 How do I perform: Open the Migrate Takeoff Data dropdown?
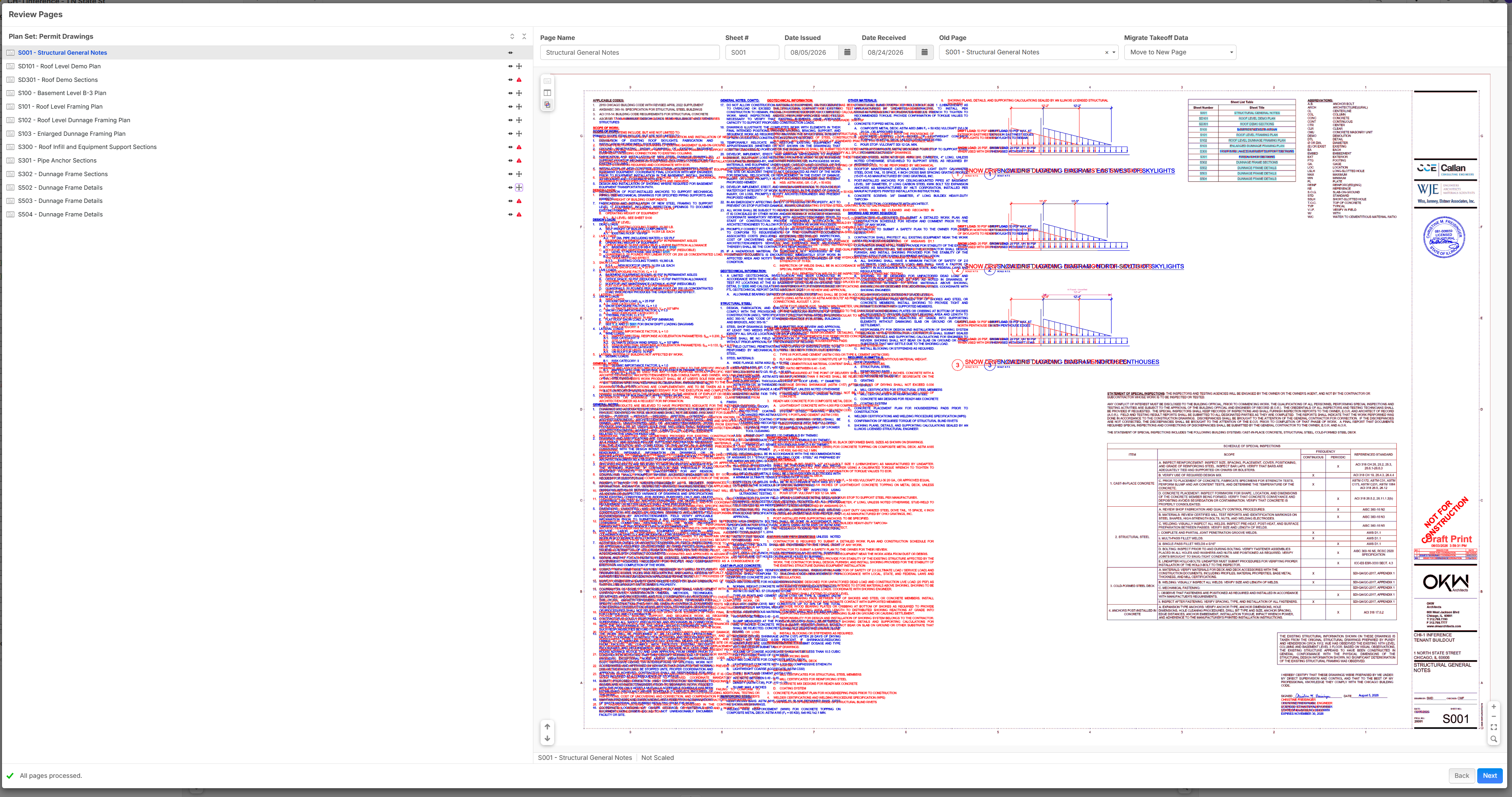click(x=1180, y=52)
